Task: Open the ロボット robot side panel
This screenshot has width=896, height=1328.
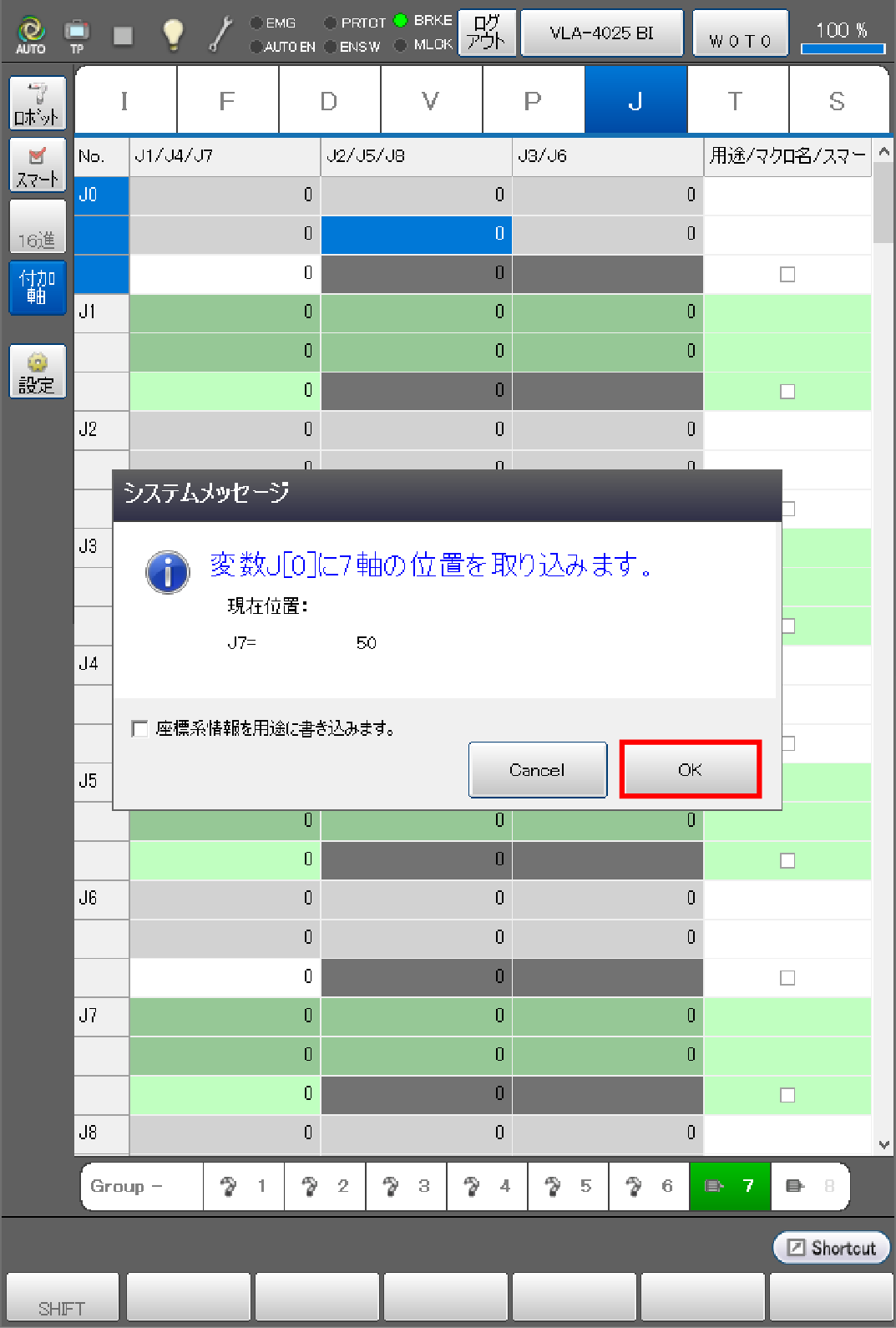Action: point(38,104)
